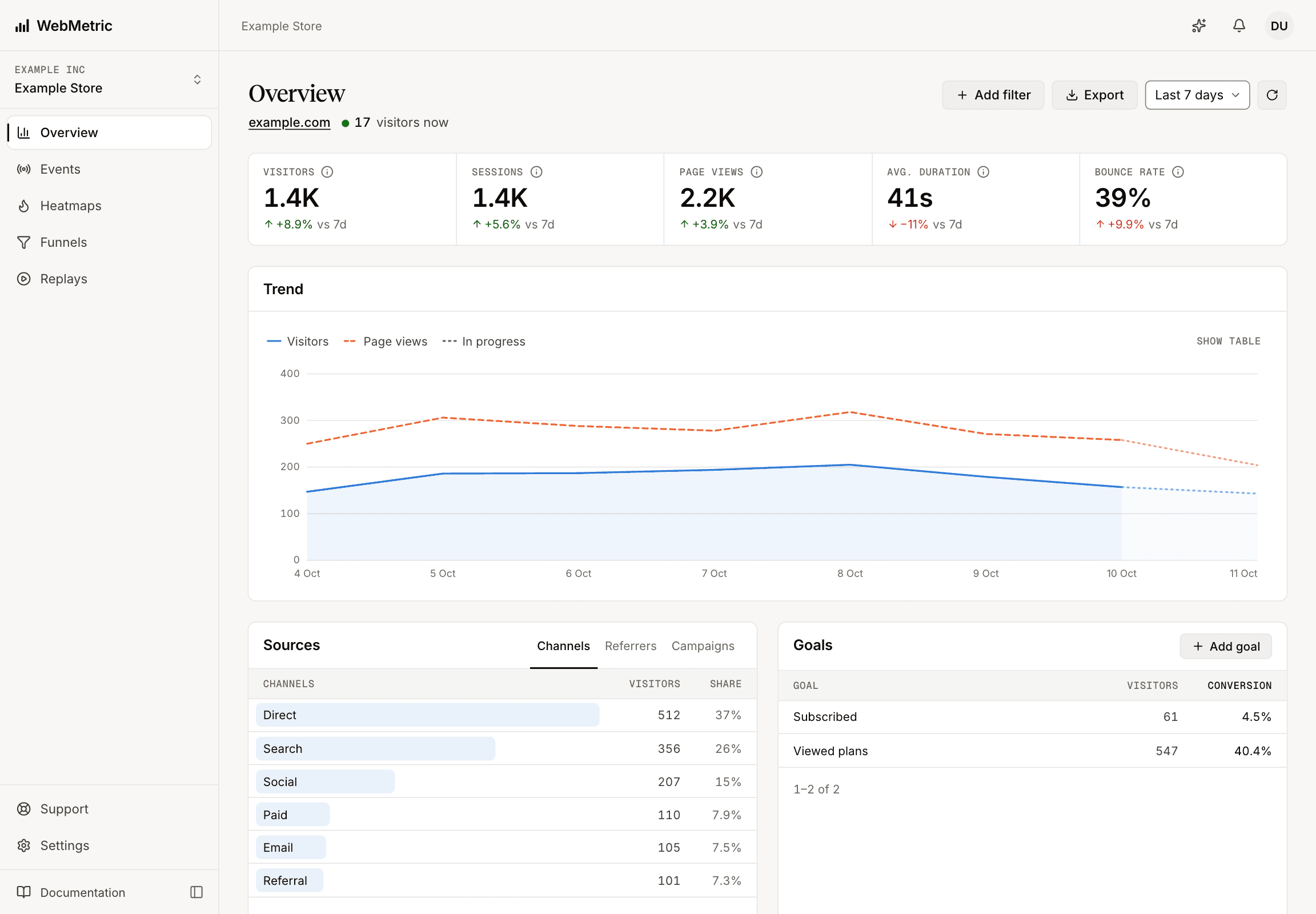Open the Last 7 days date range dropdown
The image size is (1316, 914).
point(1197,95)
